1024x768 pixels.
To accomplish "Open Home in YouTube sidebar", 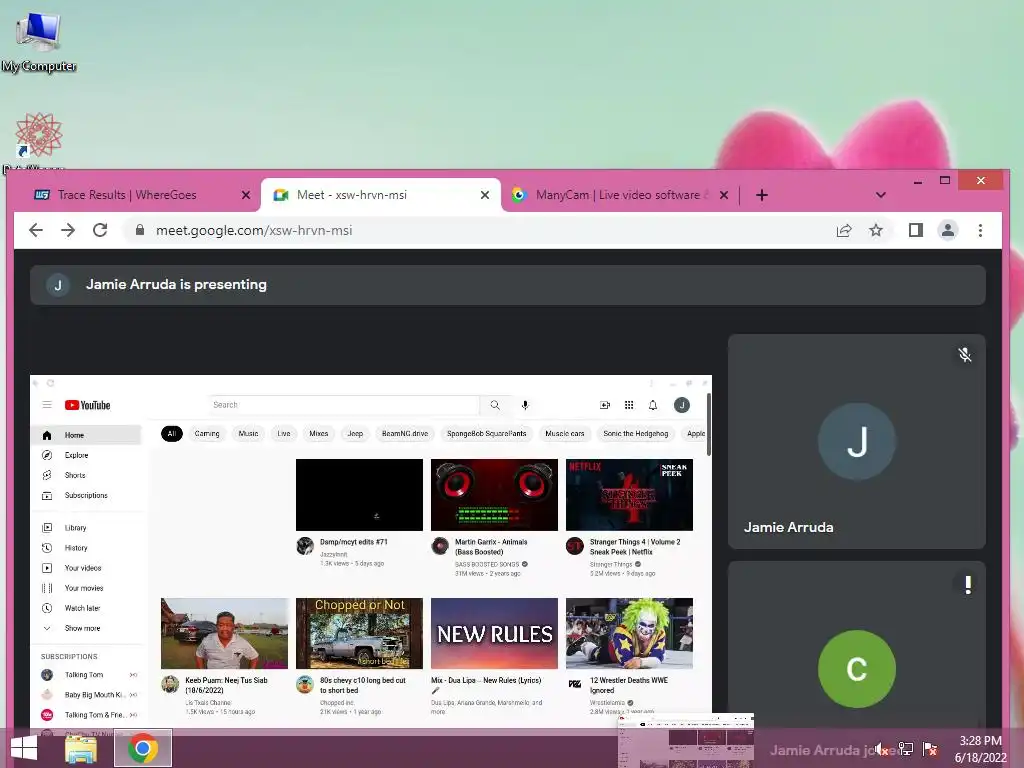I will (x=86, y=435).
